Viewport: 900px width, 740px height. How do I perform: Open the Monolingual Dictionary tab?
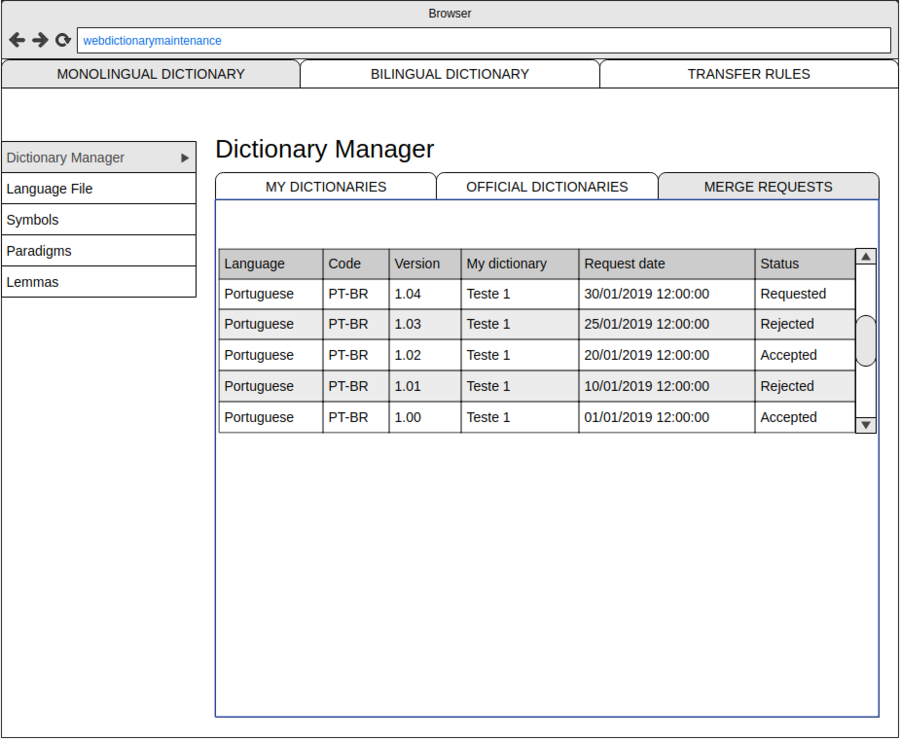150,74
